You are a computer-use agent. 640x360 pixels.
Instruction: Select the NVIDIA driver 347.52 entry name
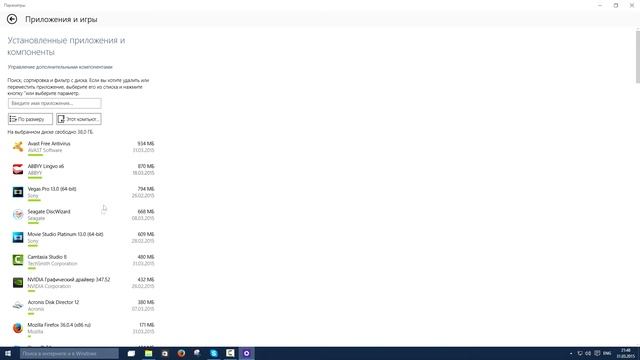point(69,280)
